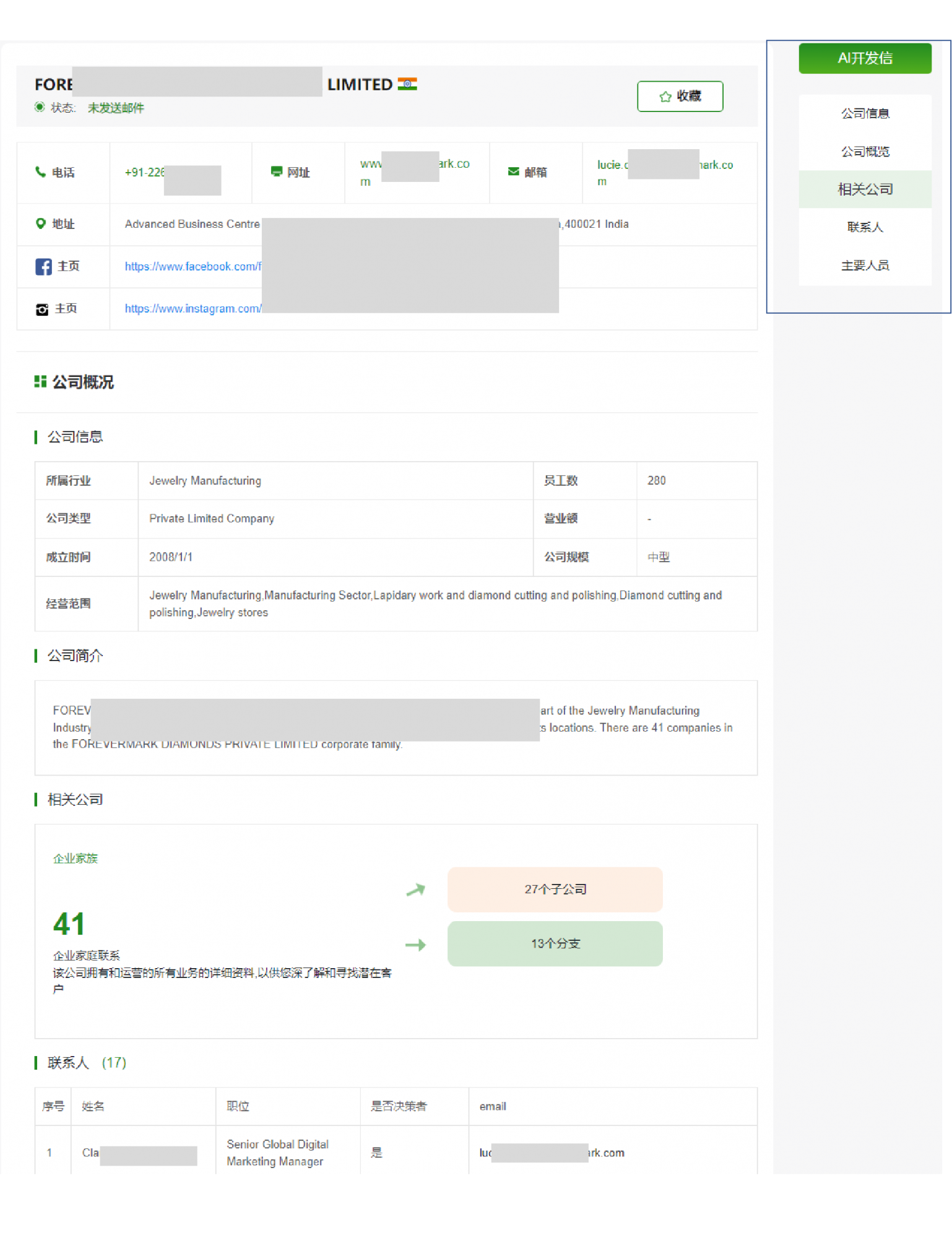The image size is (952, 1238).
Task: Click the Private Limited Company value
Action: (x=211, y=519)
